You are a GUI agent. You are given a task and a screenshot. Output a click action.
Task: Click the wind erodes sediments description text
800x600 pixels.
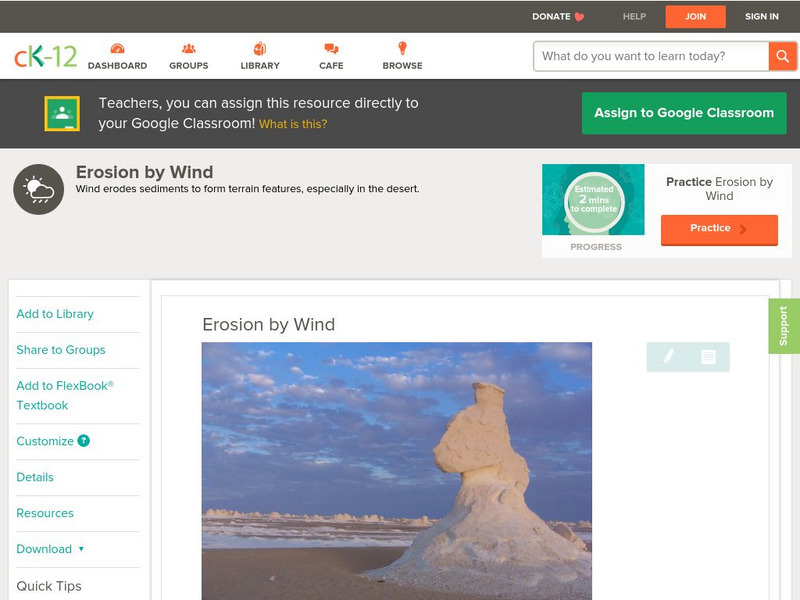[247, 189]
